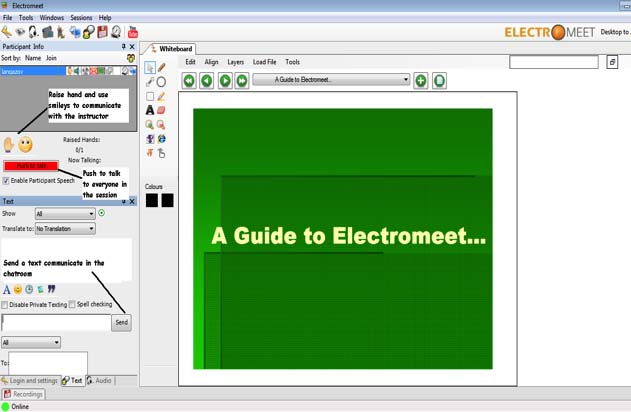Viewport: 631px width, 412px height.
Task: Switch to Login and settings tab
Action: [30, 381]
